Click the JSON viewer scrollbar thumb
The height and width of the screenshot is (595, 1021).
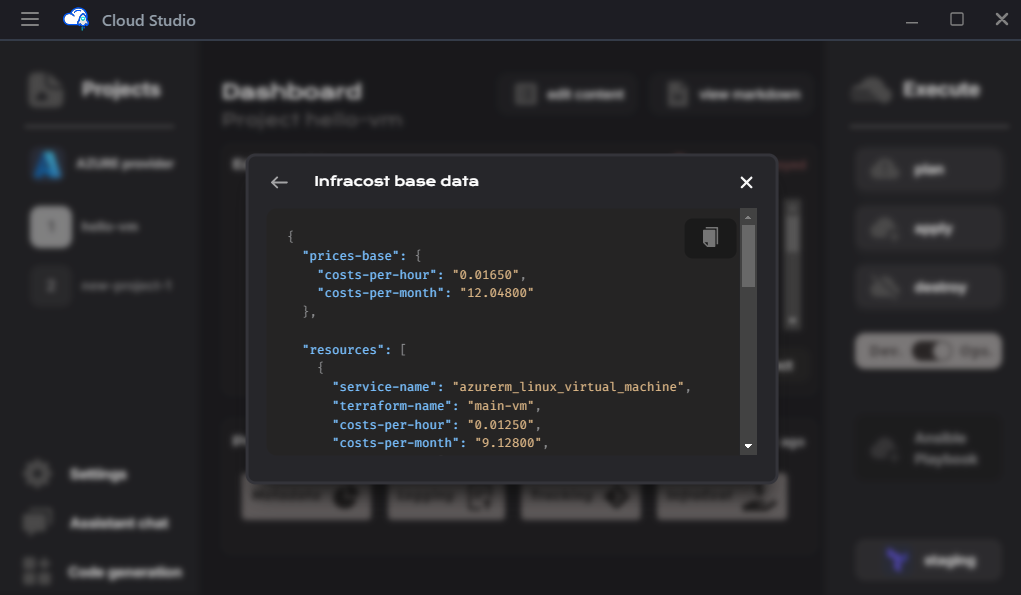click(748, 256)
